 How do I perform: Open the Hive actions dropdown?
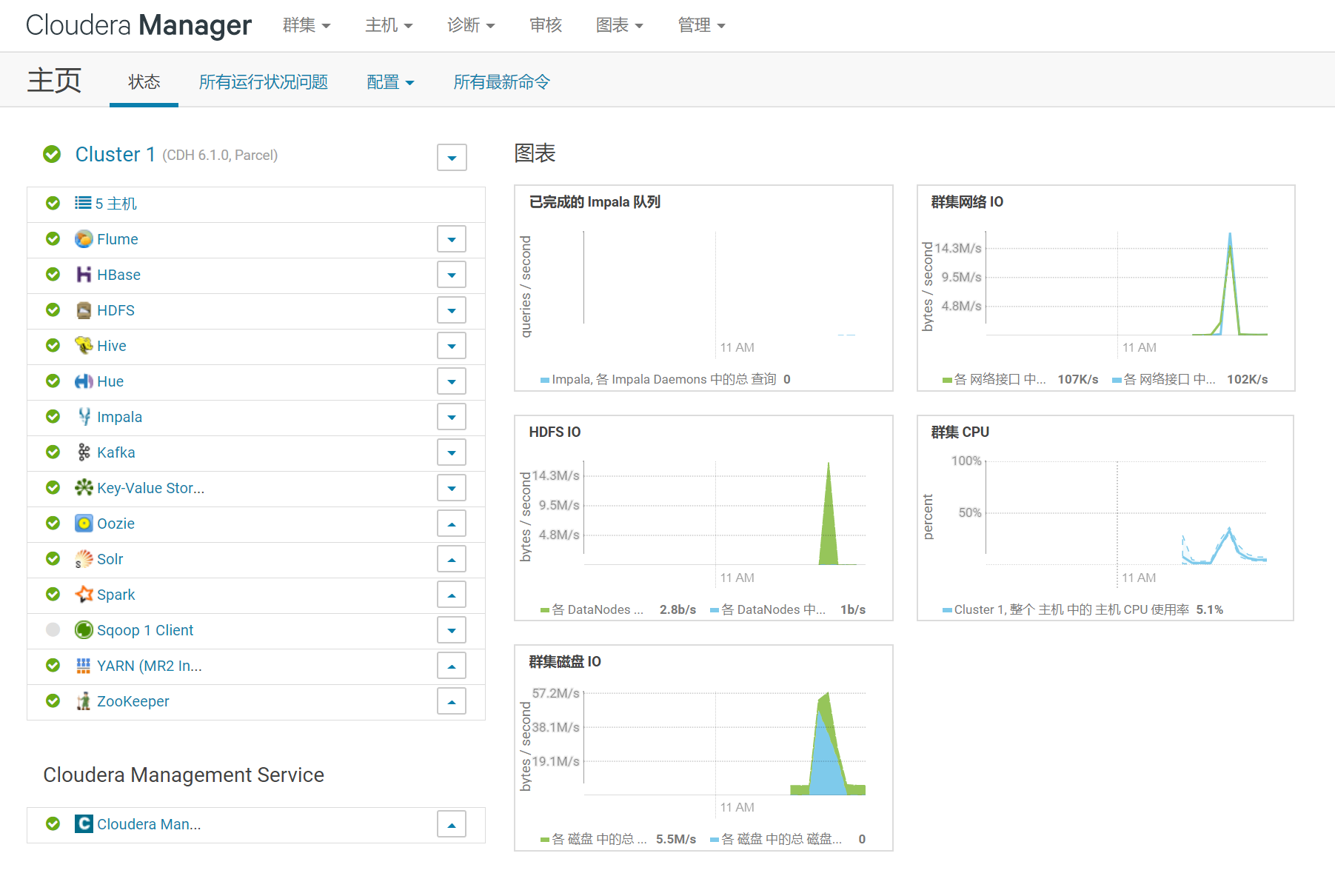(452, 346)
